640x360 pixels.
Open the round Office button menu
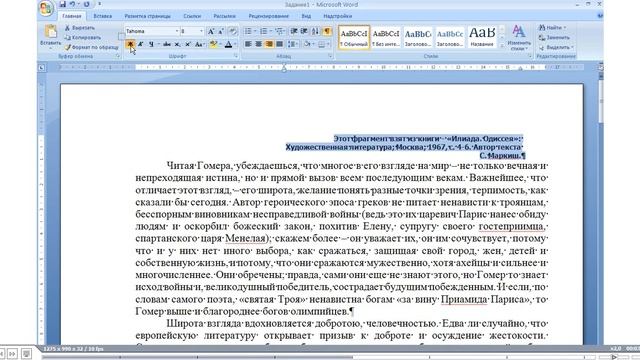pos(46,8)
